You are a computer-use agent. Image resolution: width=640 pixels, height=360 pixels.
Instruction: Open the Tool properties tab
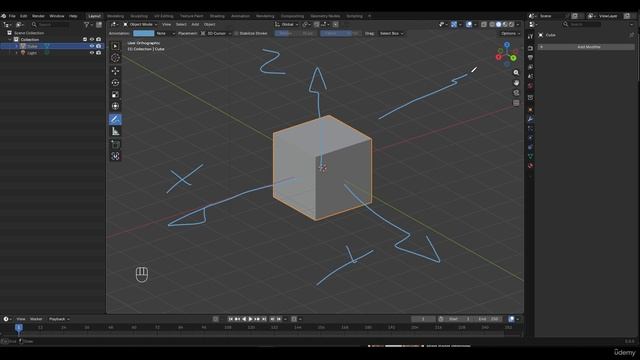[530, 37]
